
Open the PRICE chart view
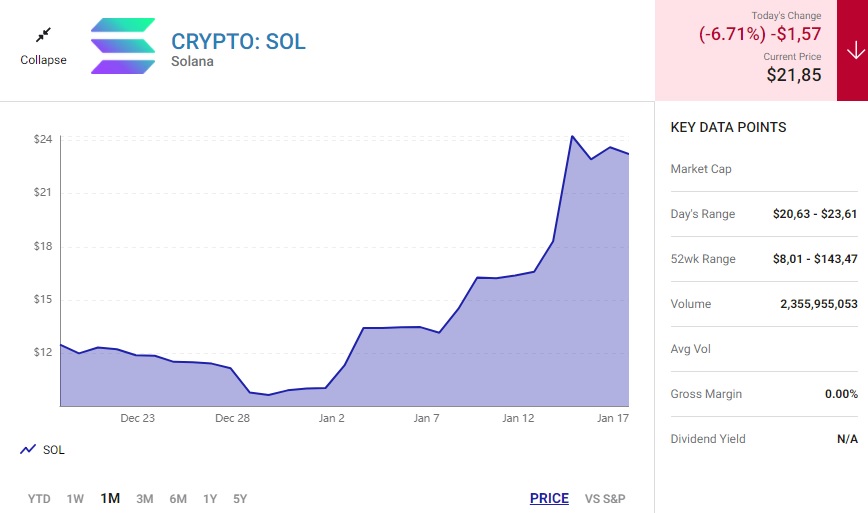(x=549, y=499)
